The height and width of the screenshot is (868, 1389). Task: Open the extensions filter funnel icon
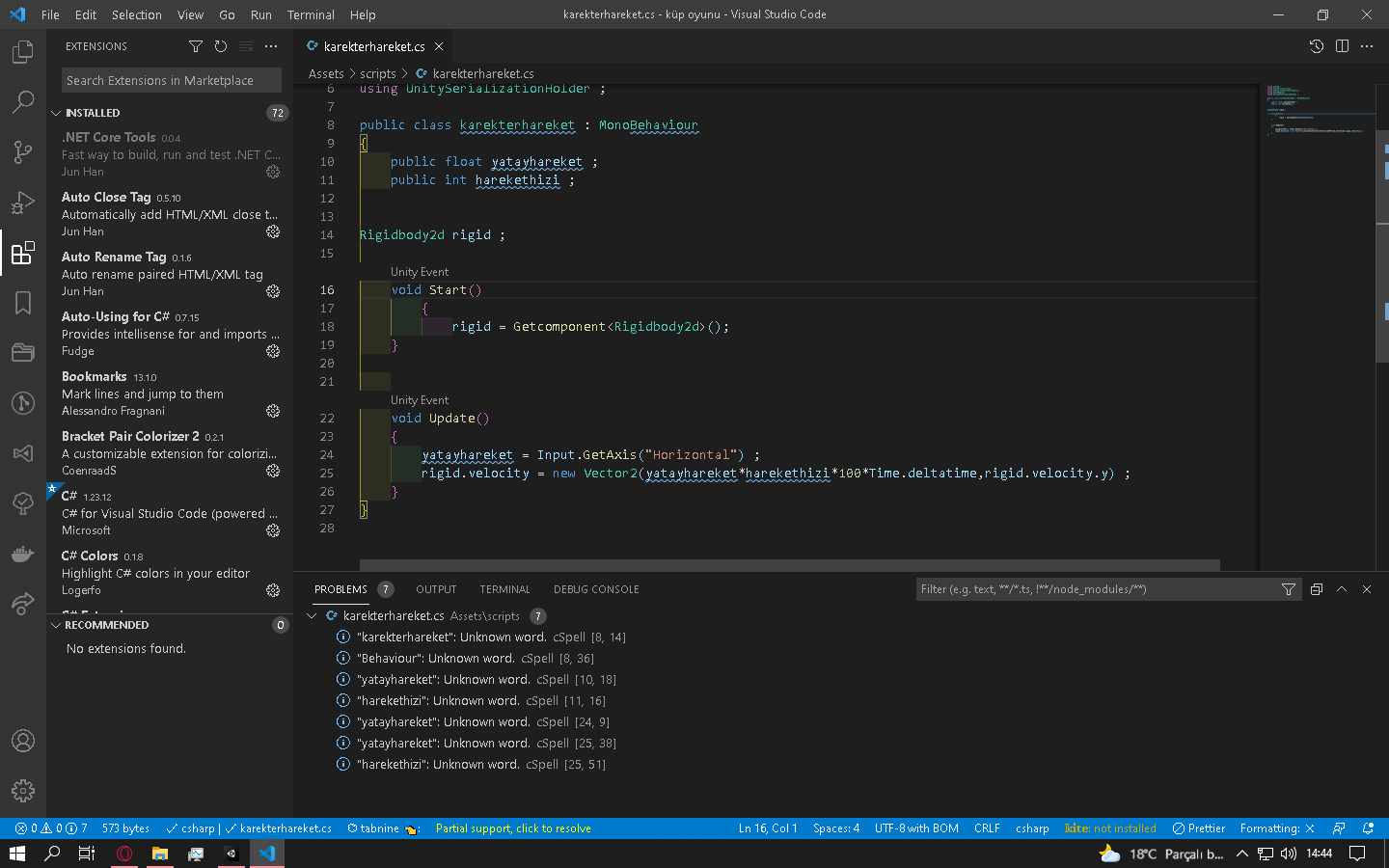(196, 46)
